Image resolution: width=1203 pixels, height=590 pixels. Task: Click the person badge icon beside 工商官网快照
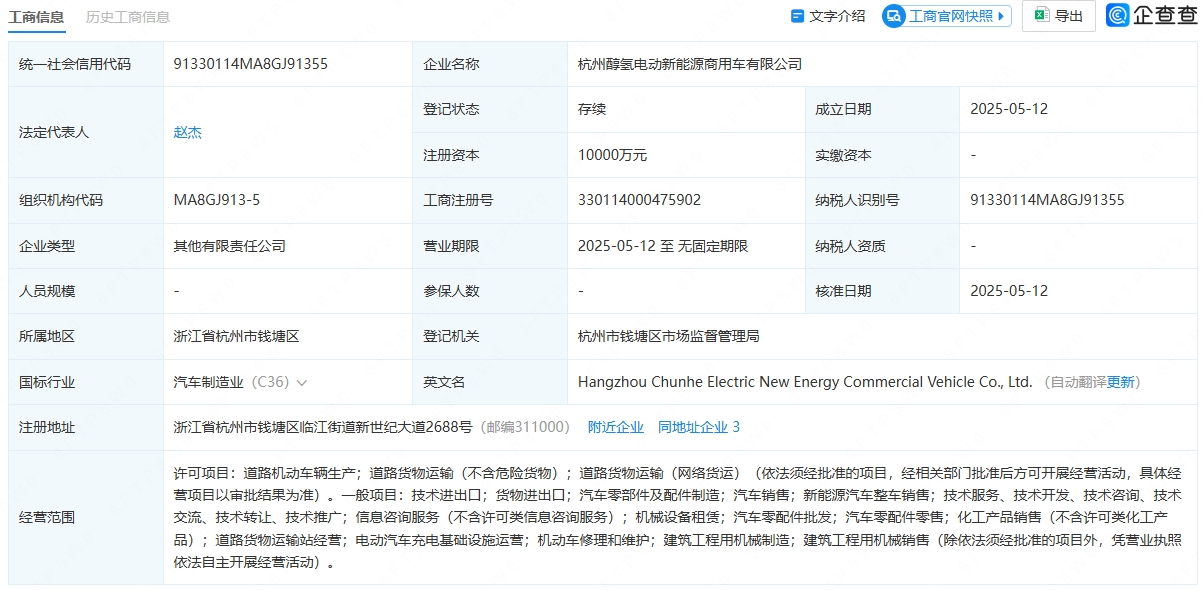click(x=894, y=16)
